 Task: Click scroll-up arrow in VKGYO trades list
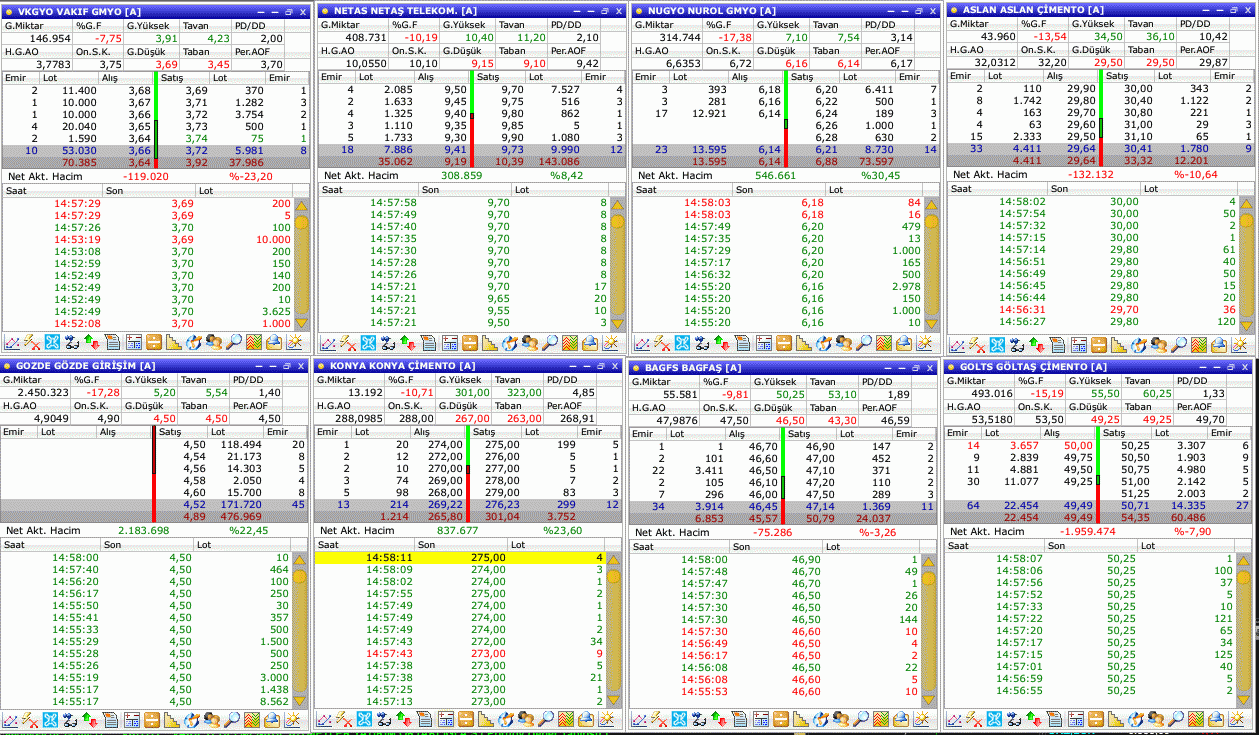(303, 204)
